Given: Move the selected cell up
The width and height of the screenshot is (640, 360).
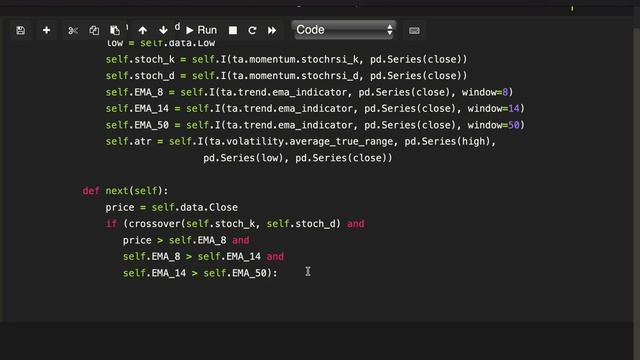Looking at the screenshot, I should tap(142, 30).
